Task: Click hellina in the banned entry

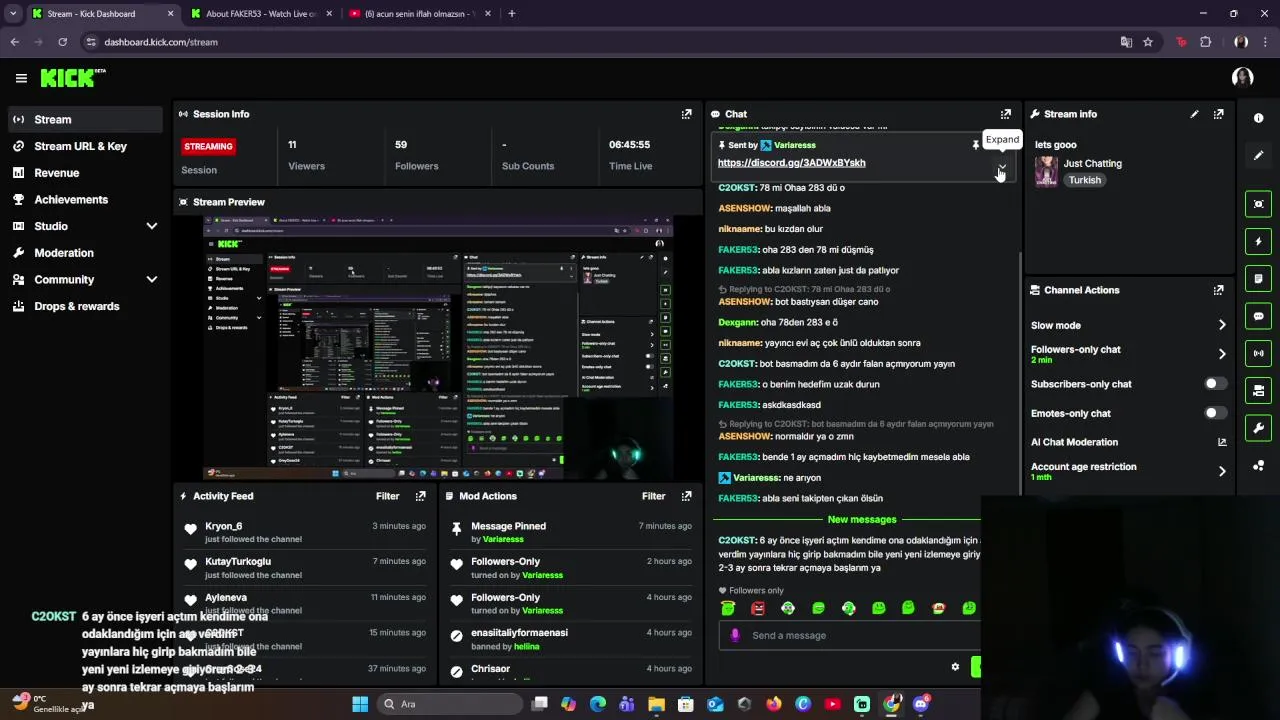Action: 526,646
